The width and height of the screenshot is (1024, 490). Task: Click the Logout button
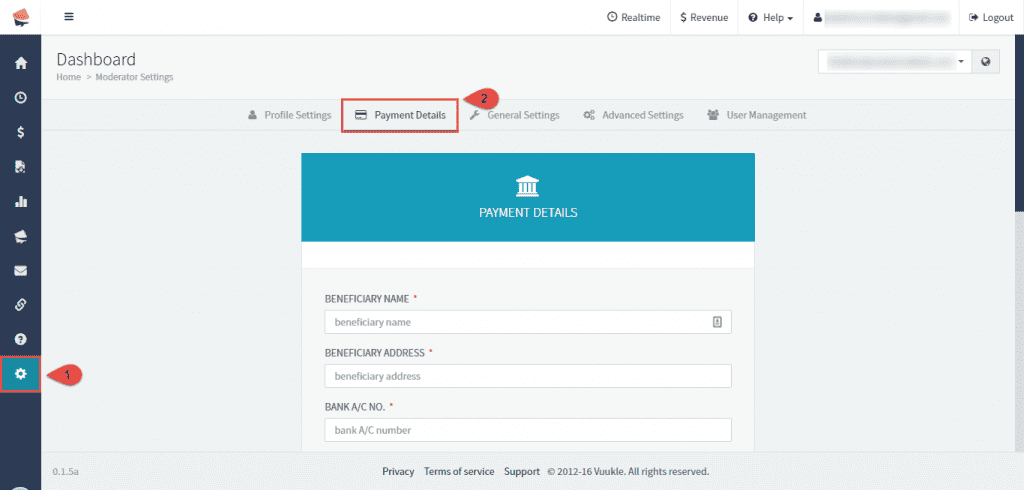pyautogui.click(x=991, y=18)
